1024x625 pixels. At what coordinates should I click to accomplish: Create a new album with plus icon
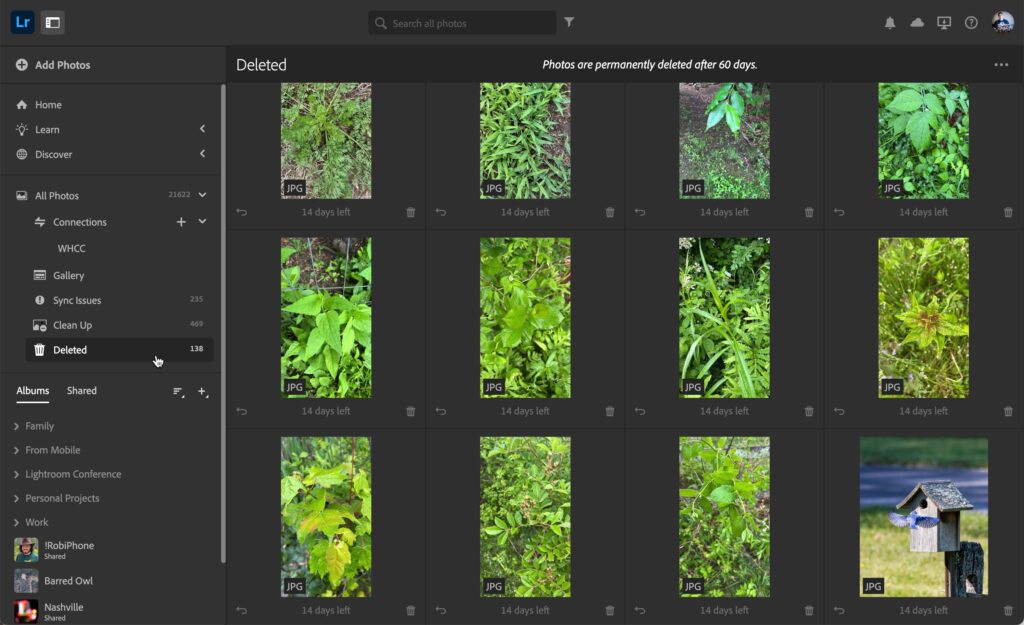point(202,392)
